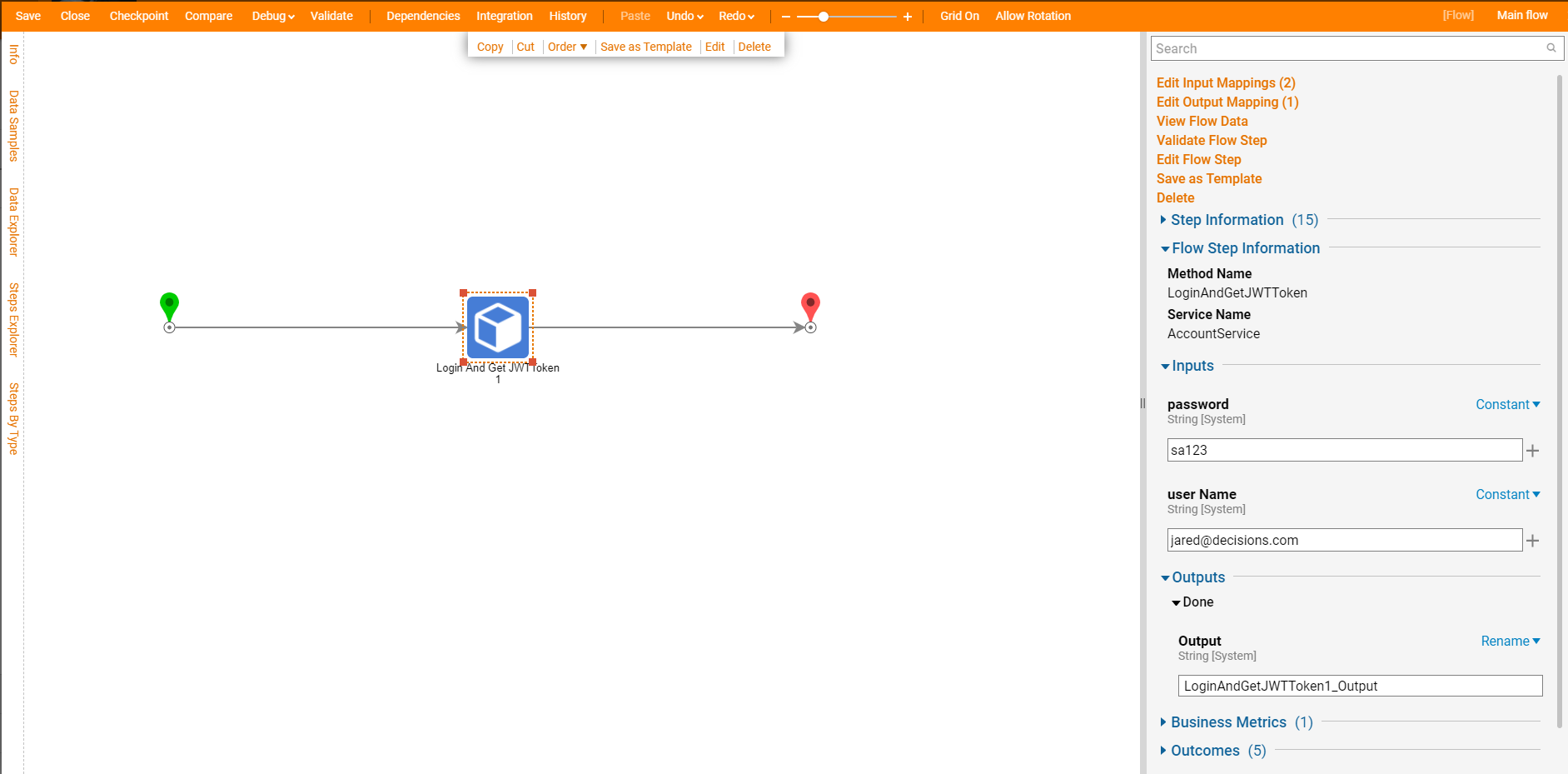Click Delete in the step toolbar

coord(754,47)
